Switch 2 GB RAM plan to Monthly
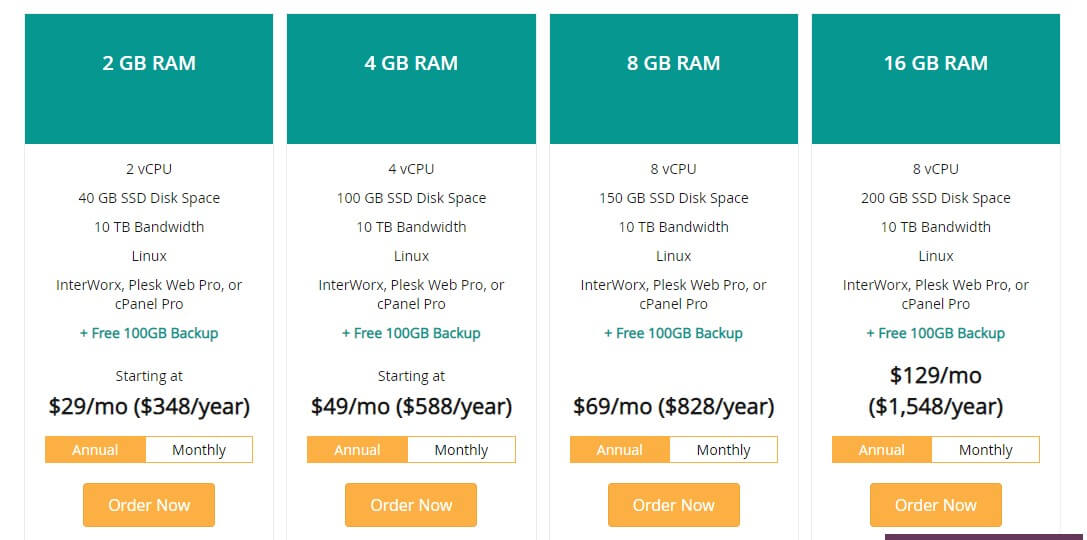The image size is (1087, 540). click(199, 449)
